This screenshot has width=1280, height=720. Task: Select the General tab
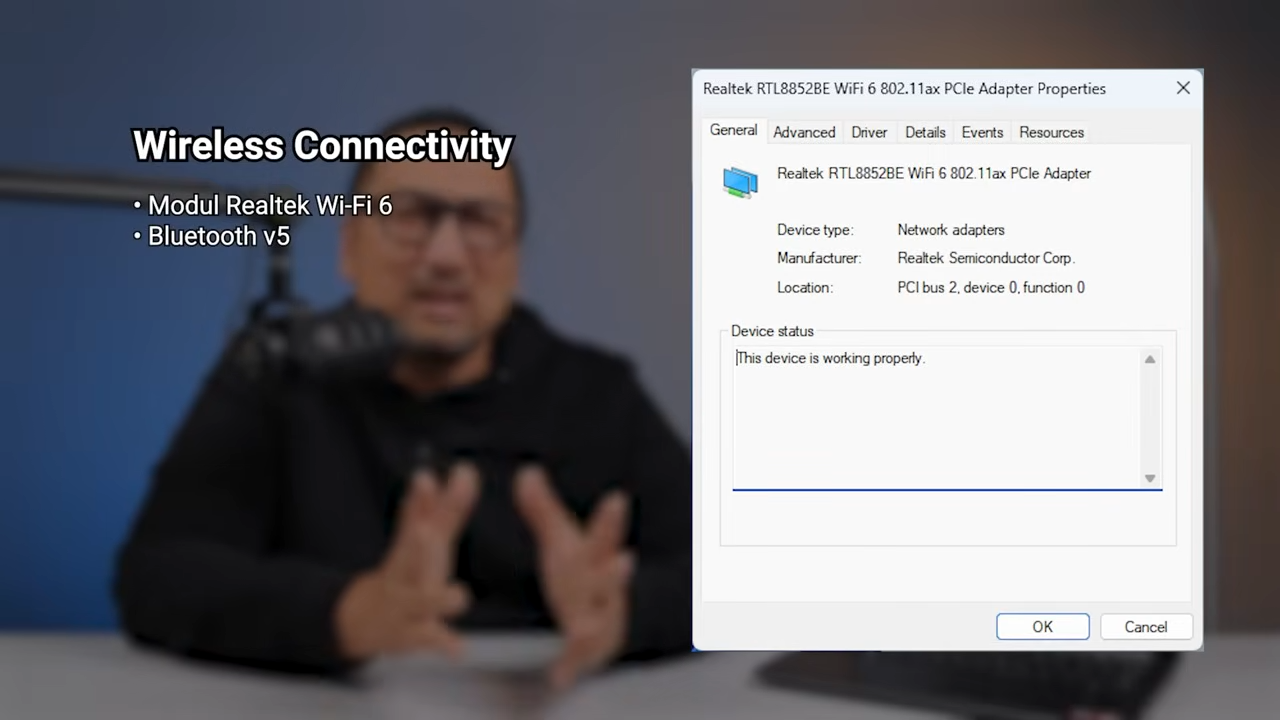[x=733, y=131]
